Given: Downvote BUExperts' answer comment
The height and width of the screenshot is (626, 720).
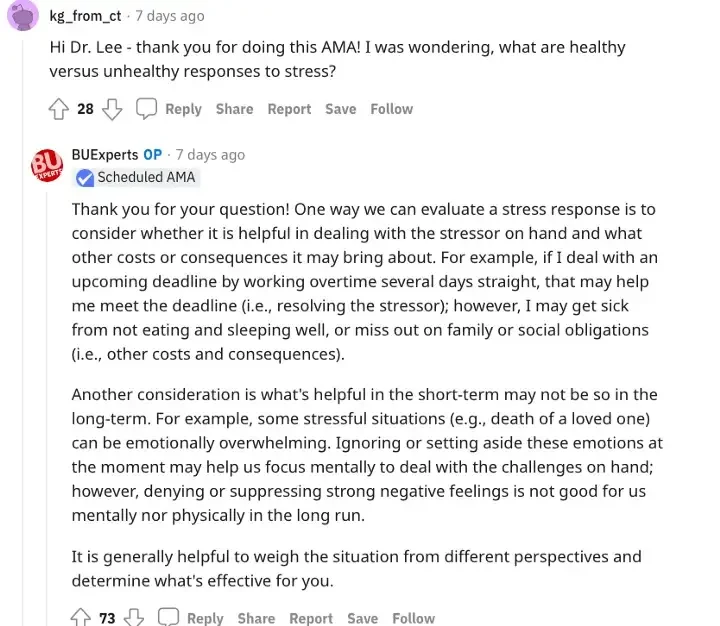Looking at the screenshot, I should pyautogui.click(x=134, y=618).
